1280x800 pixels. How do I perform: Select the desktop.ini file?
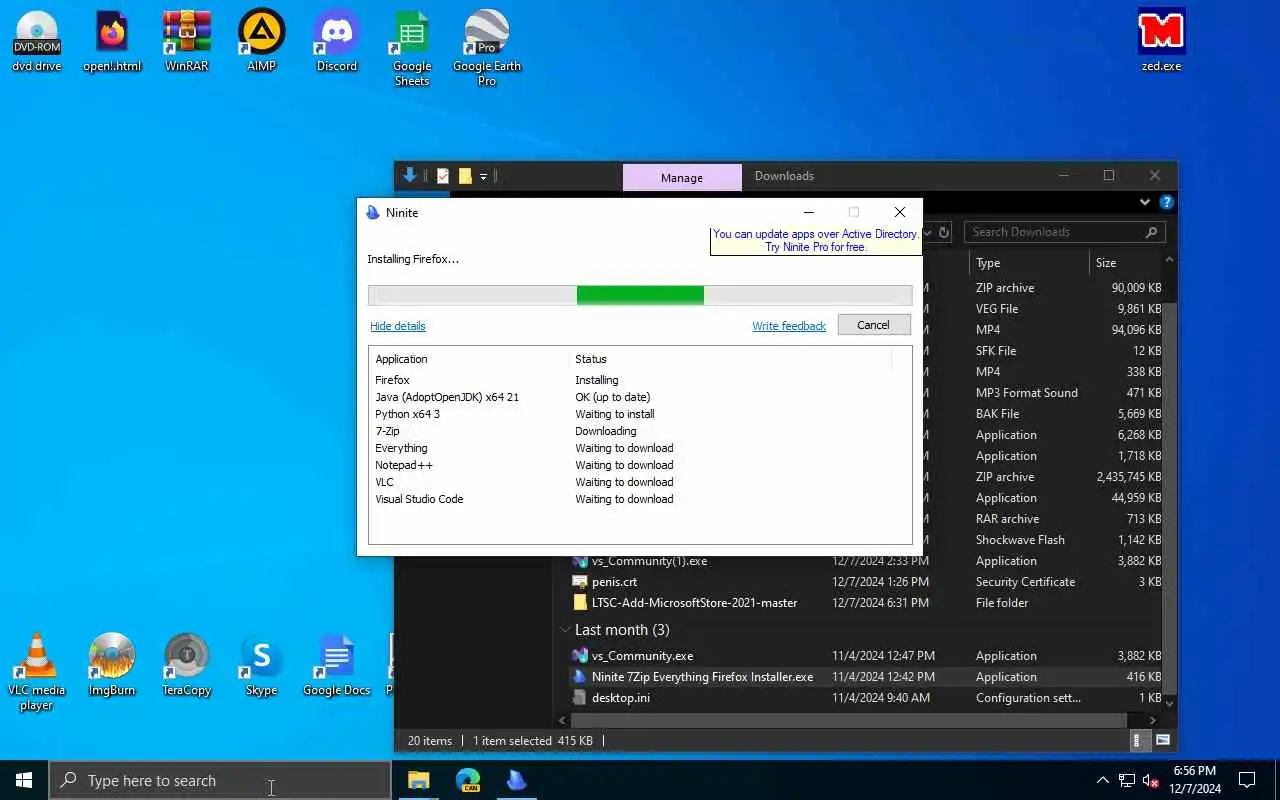click(x=866, y=698)
